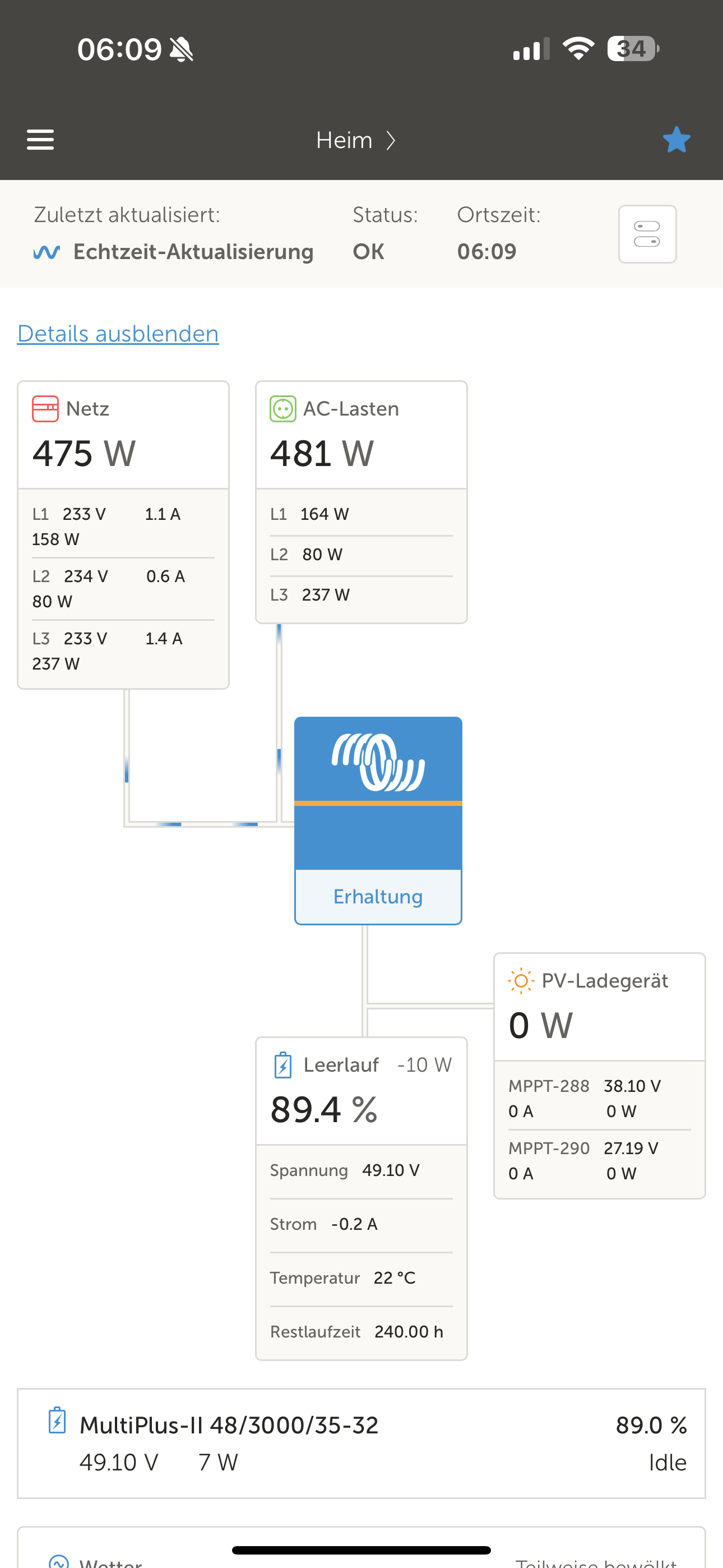Select the MPPT-290 charger row
The width and height of the screenshot is (723, 1568).
tap(599, 1160)
